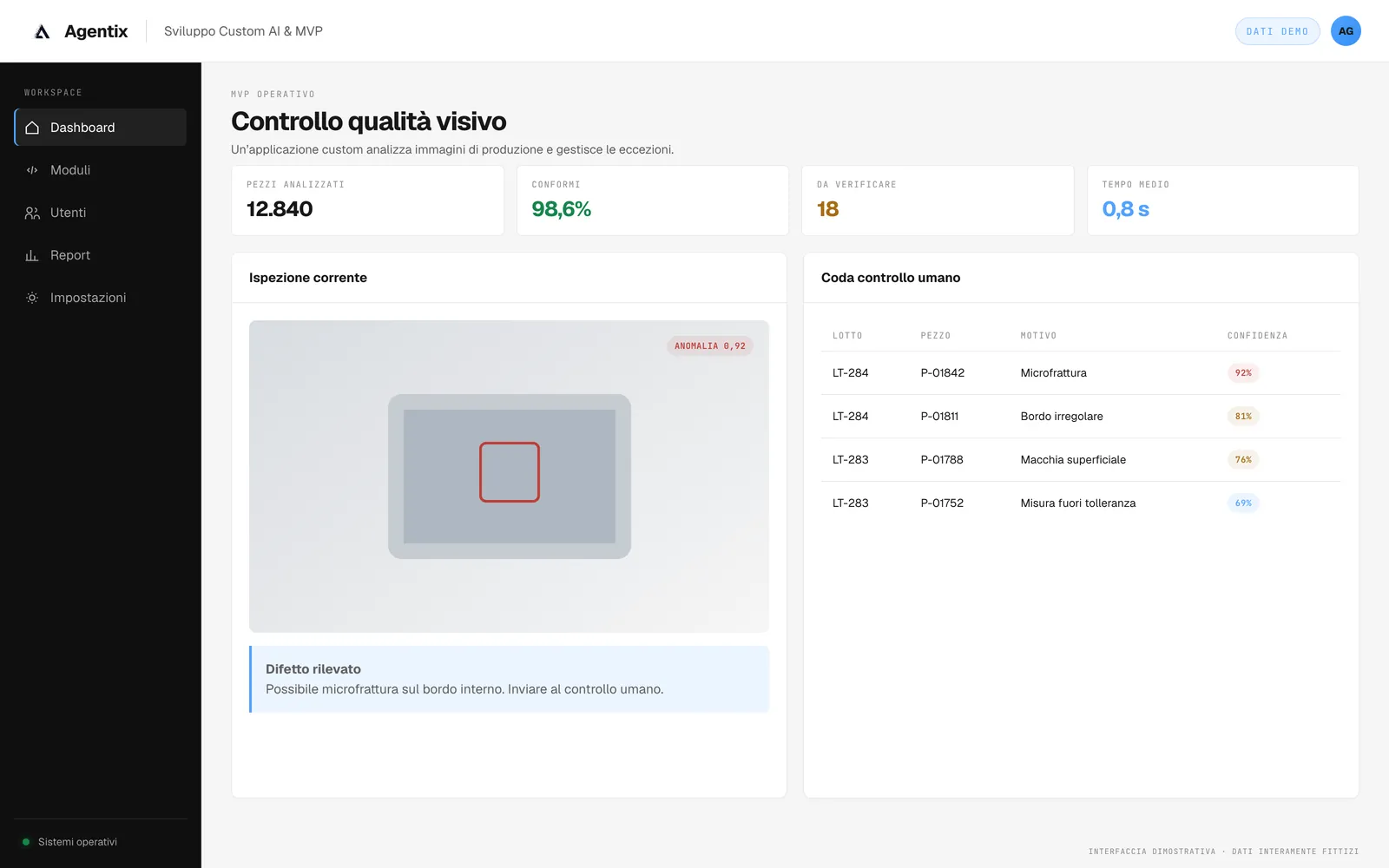
Task: Click the DA VERIFICARE value 18
Action: point(827,209)
